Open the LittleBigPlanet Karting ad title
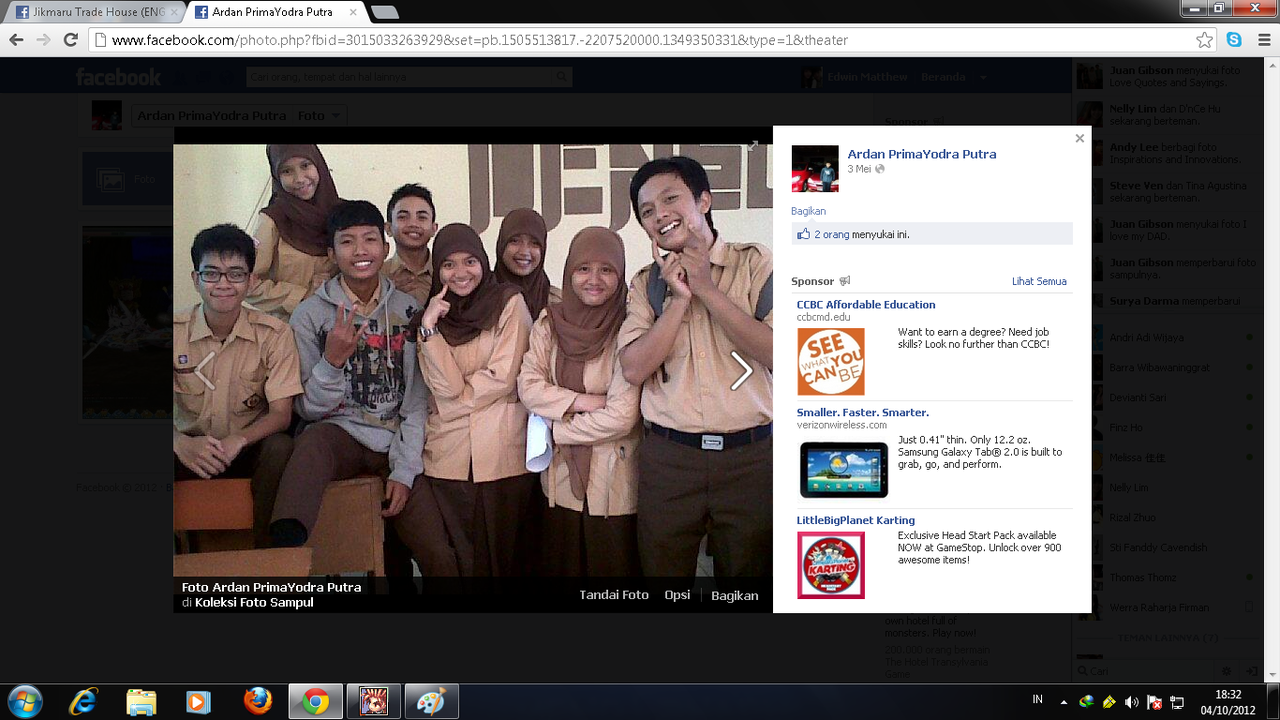1280x720 pixels. [856, 520]
